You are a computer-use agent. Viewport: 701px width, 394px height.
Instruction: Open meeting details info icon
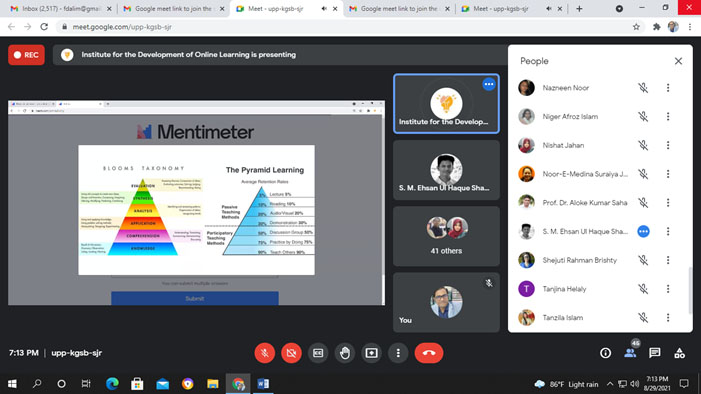click(x=605, y=353)
